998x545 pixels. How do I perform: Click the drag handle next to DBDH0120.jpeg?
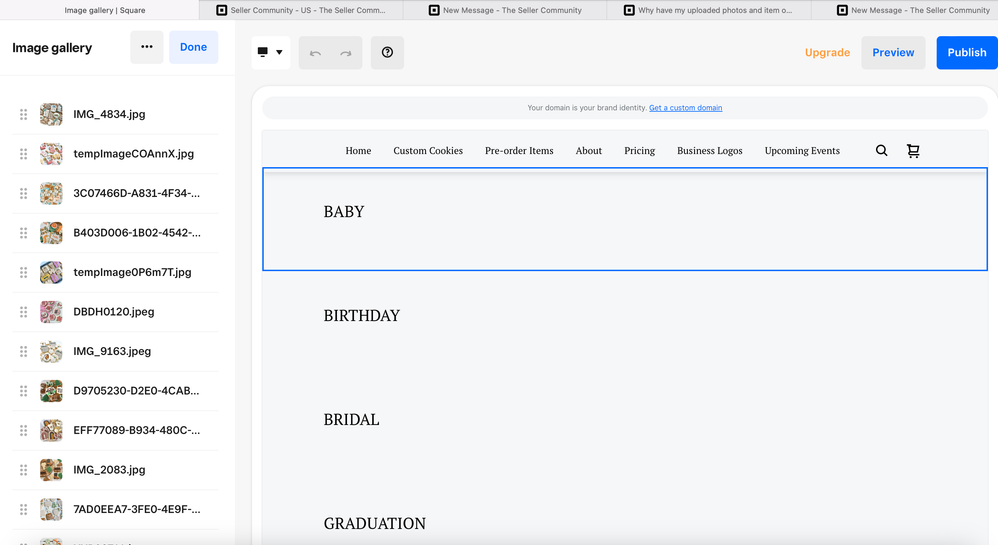(24, 312)
